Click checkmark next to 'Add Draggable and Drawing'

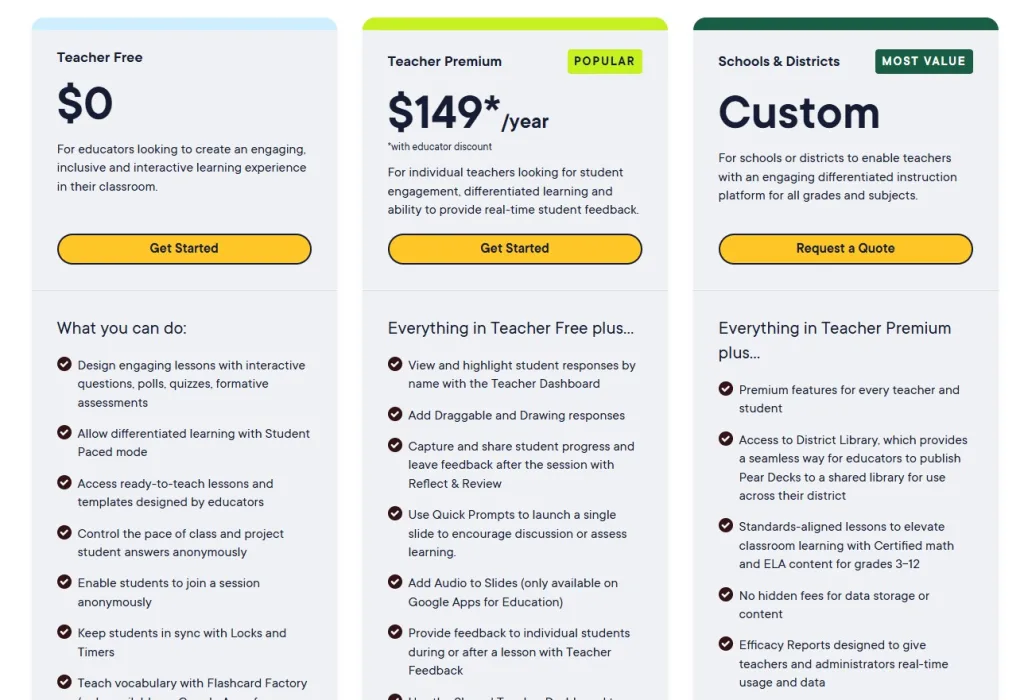[395, 414]
